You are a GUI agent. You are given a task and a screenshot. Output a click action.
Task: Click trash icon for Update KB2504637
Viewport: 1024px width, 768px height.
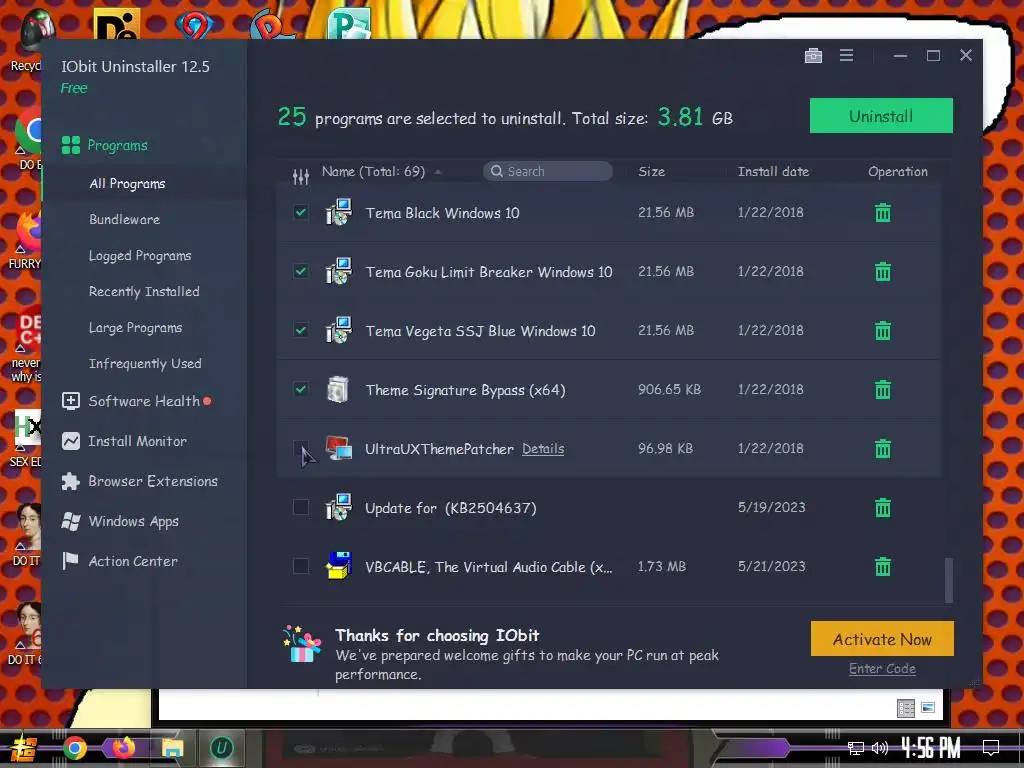883,507
